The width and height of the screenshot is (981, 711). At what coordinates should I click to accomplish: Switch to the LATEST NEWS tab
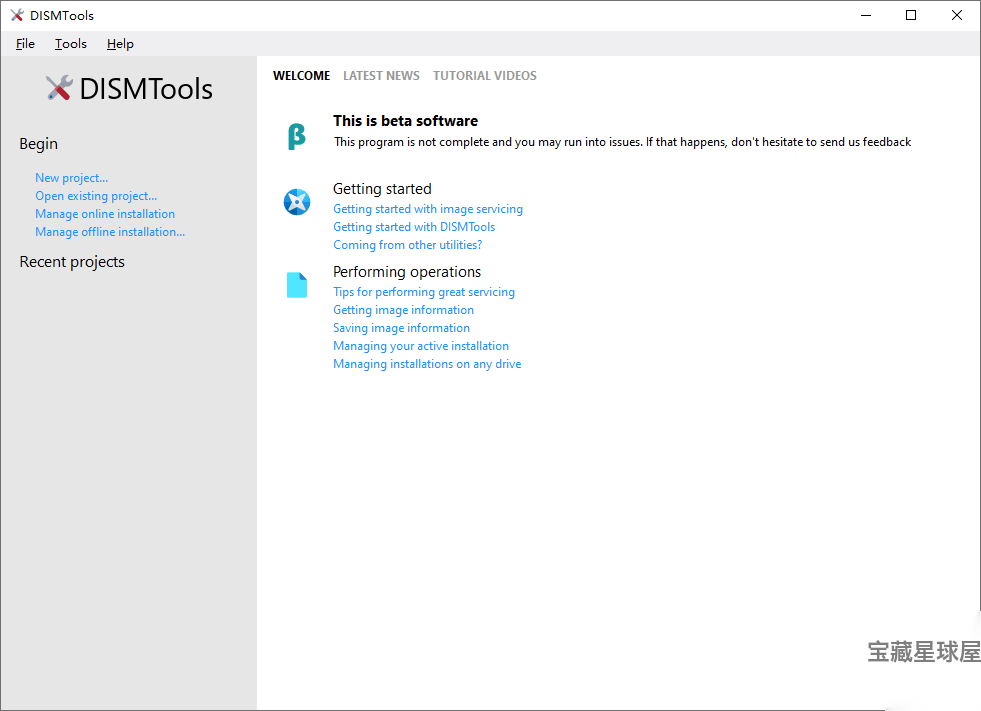pyautogui.click(x=381, y=76)
